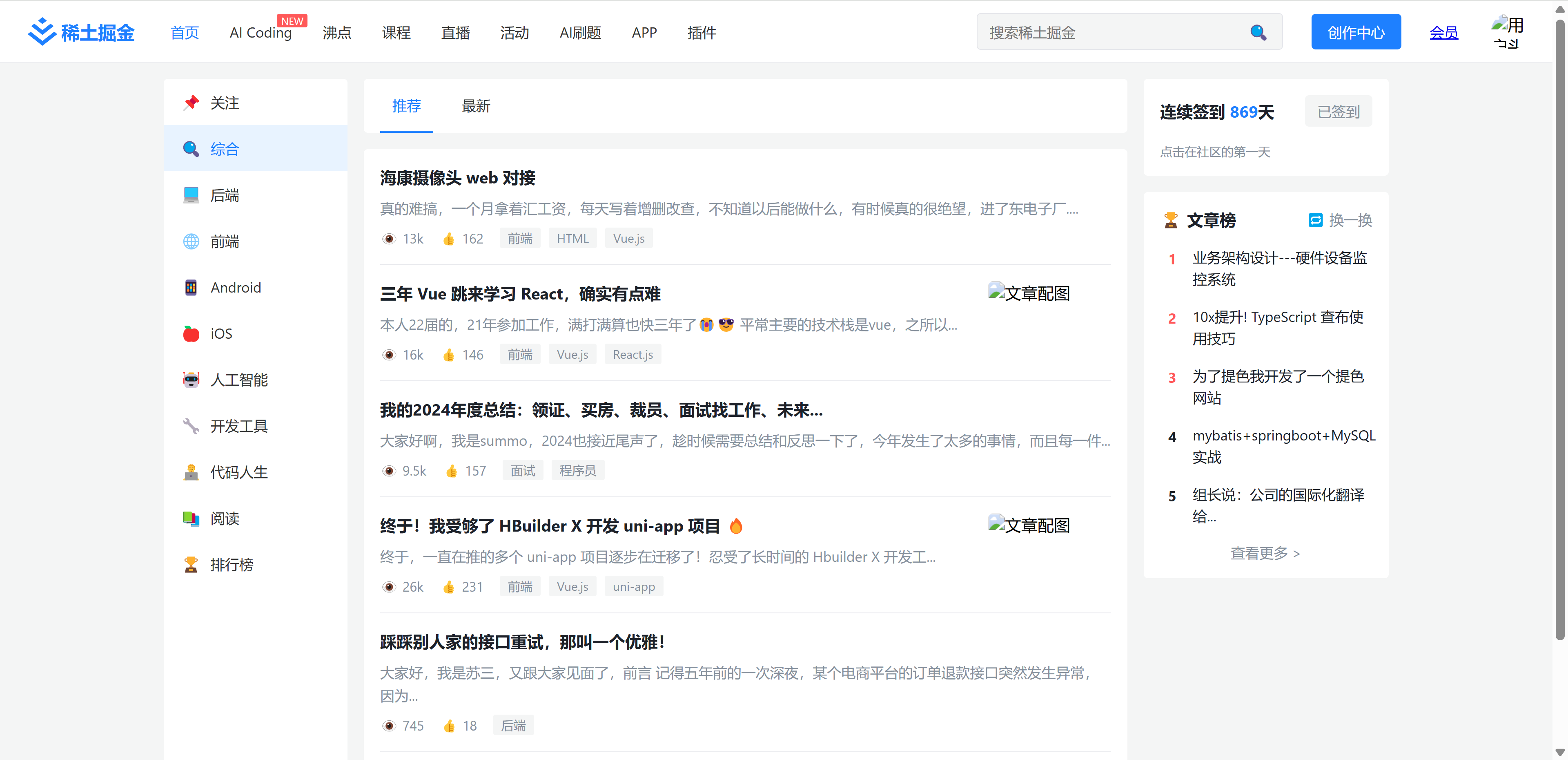Click the refresh icon beside 换一换
1568x760 pixels.
pyautogui.click(x=1315, y=221)
